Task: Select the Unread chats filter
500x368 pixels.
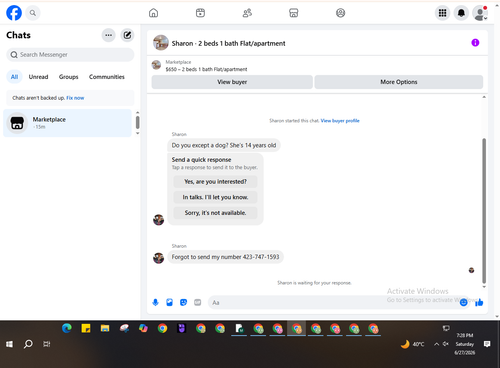Action: (x=38, y=77)
